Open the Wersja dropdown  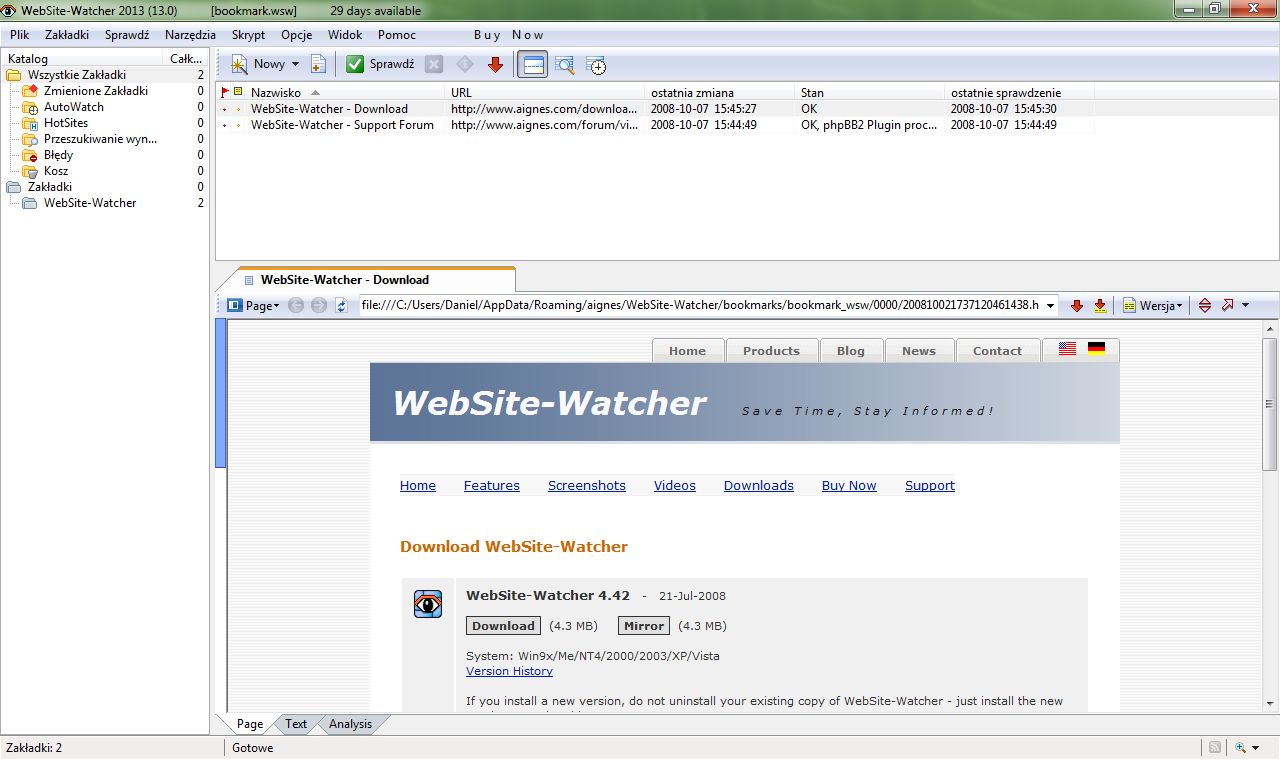pos(1153,306)
